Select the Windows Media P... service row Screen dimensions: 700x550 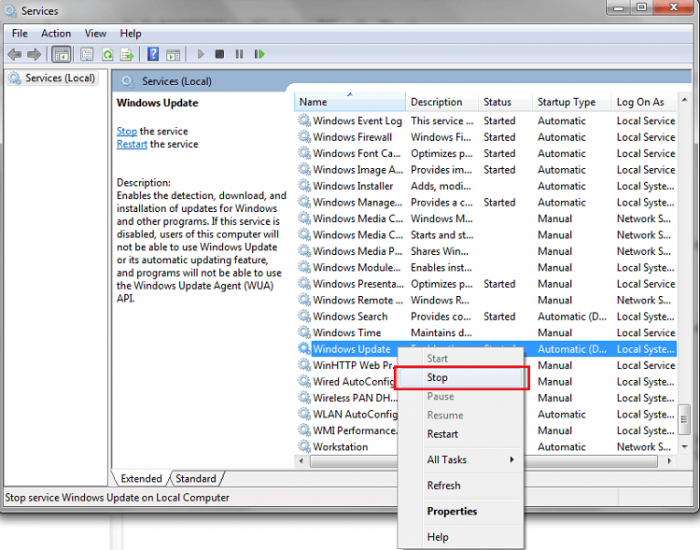[486, 251]
